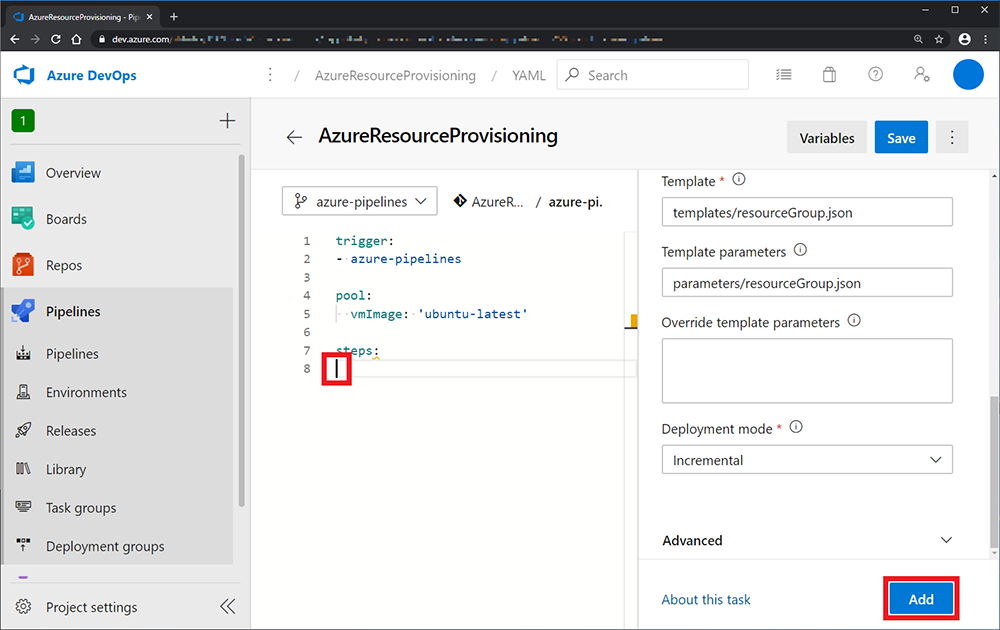Open AzureResourceProvisioning breadcrumb link
The width and height of the screenshot is (1000, 630).
point(395,75)
